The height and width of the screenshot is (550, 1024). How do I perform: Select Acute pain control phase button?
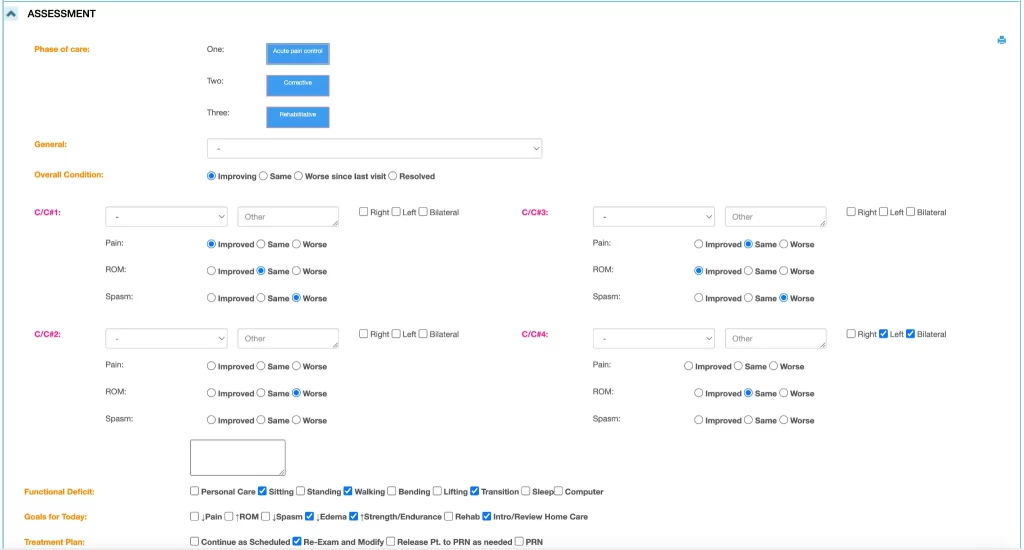297,53
